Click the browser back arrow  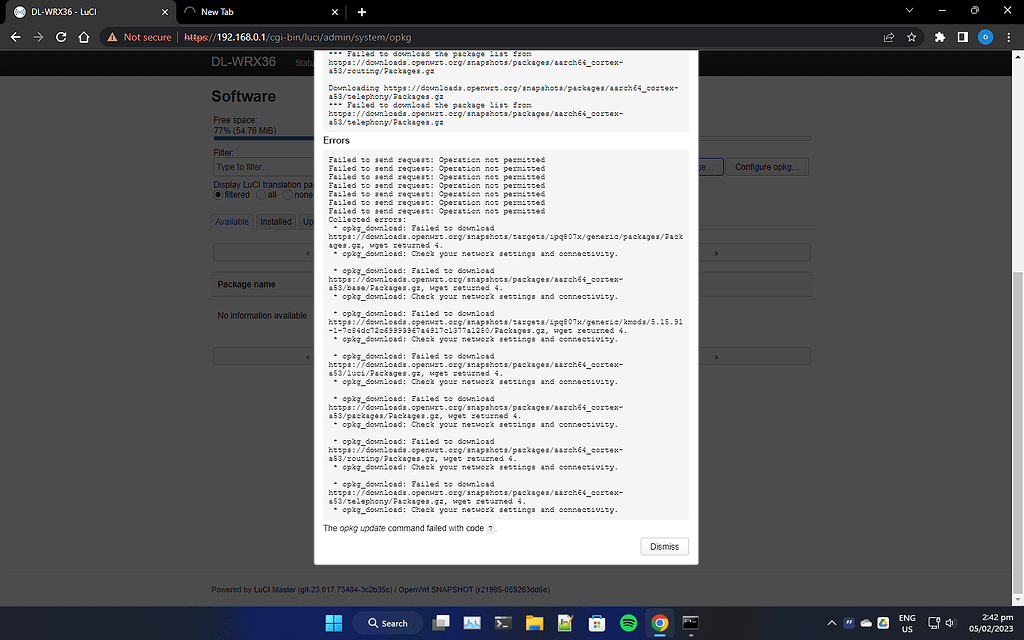coord(16,36)
